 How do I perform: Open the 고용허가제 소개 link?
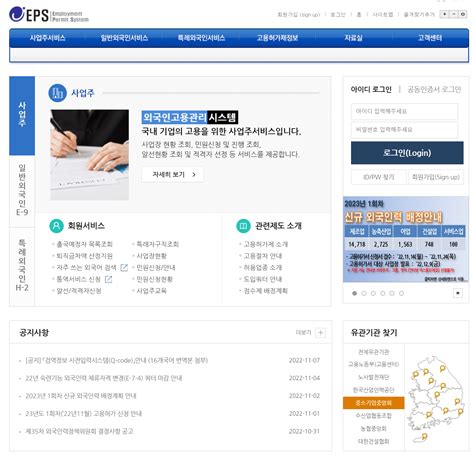coord(266,244)
